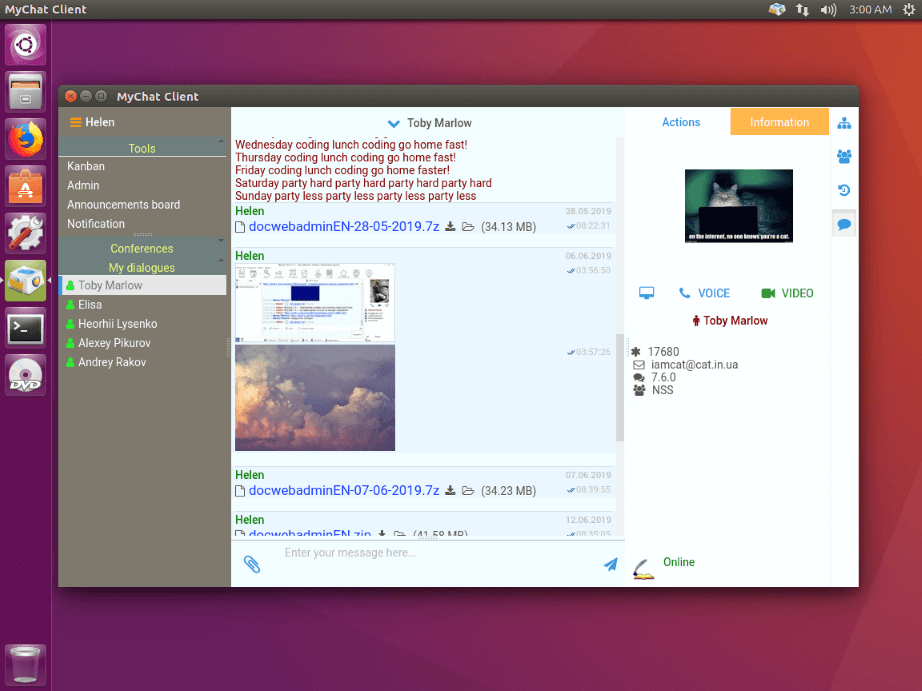
Task: Start a VOICE call with Toby Marlow
Action: (x=704, y=292)
